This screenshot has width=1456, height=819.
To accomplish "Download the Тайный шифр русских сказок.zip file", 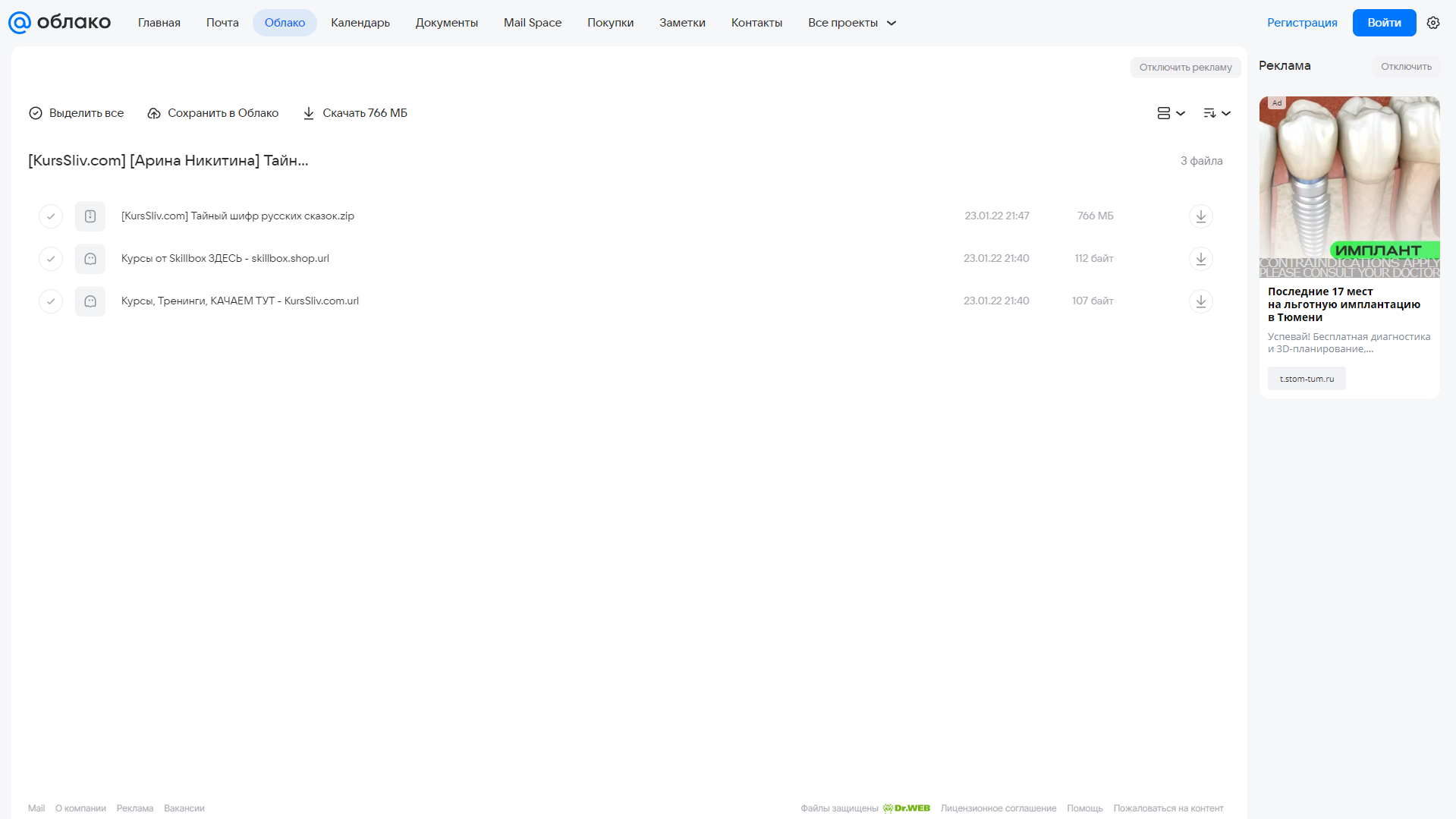I will (1200, 216).
